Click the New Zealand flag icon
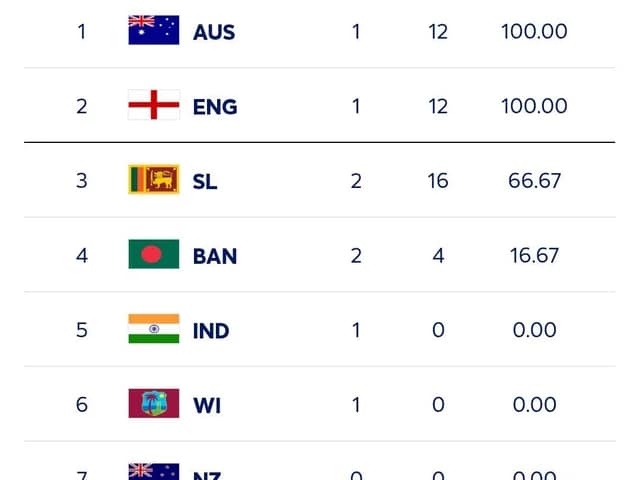Viewport: 640px width, 480px height. 154,472
